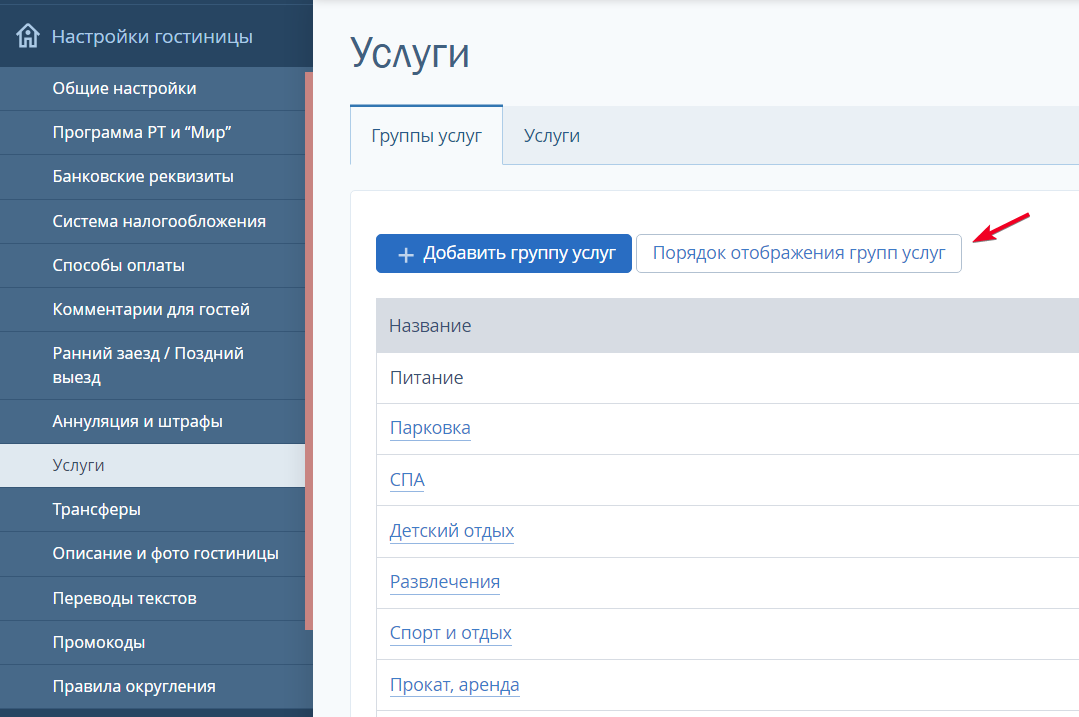Viewport: 1079px width, 717px height.
Task: Open the Прокат, аренда link
Action: click(x=454, y=685)
